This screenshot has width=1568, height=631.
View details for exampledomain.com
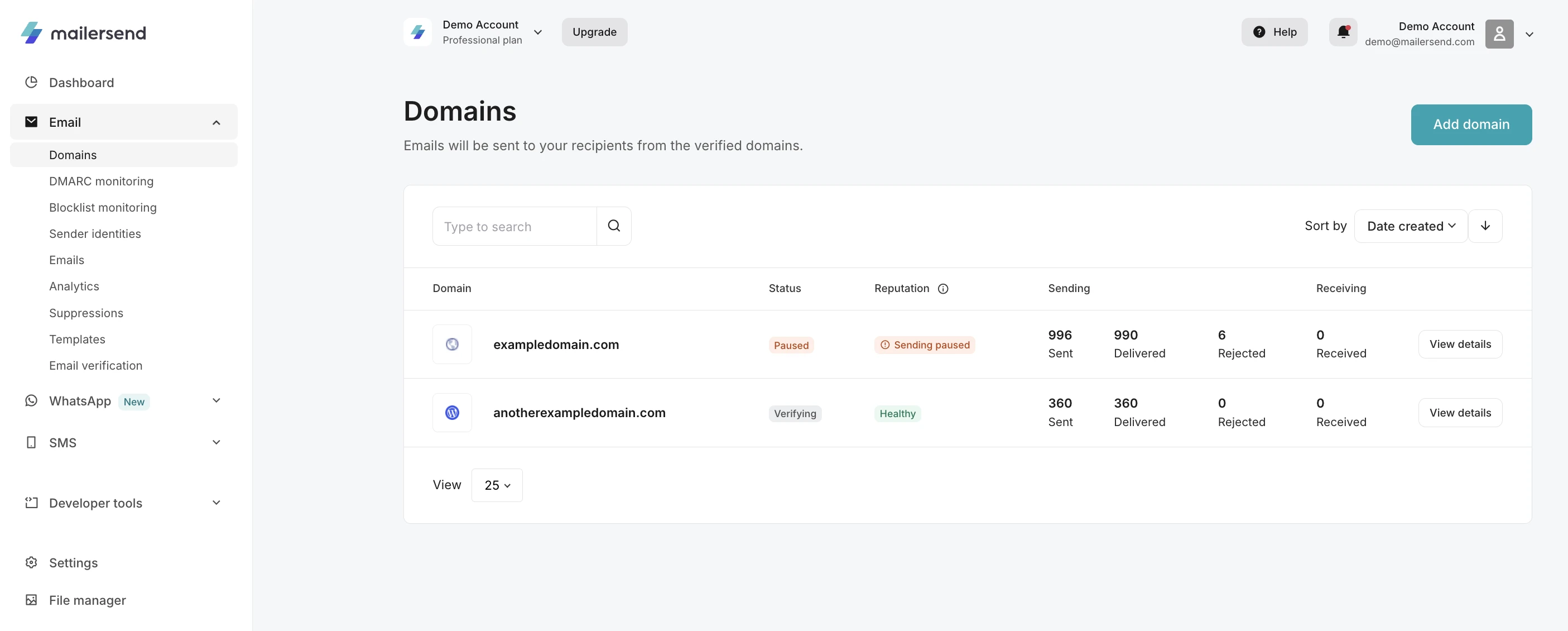tap(1460, 344)
